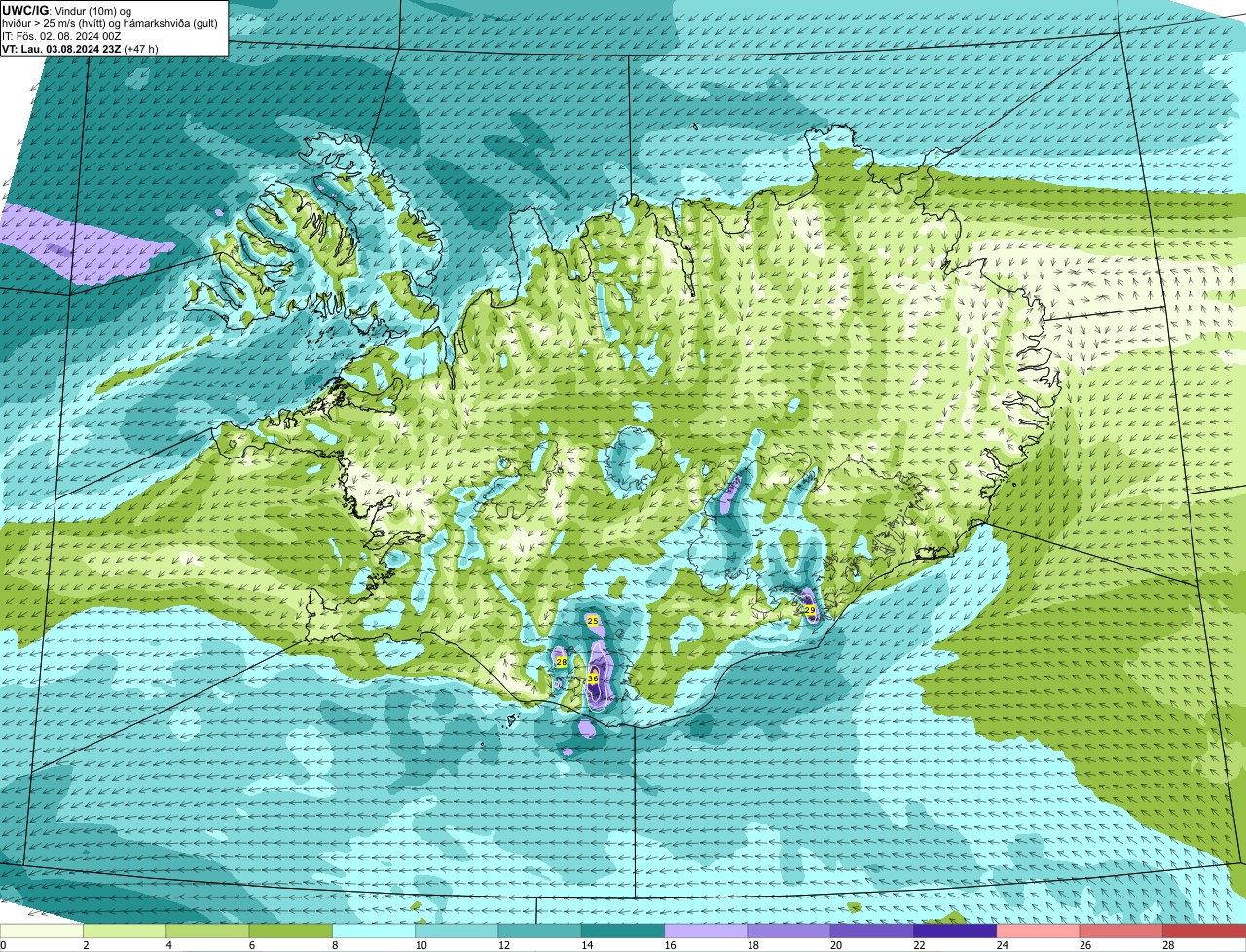Click the 18–20 m/s purple legend swatch

(x=789, y=932)
